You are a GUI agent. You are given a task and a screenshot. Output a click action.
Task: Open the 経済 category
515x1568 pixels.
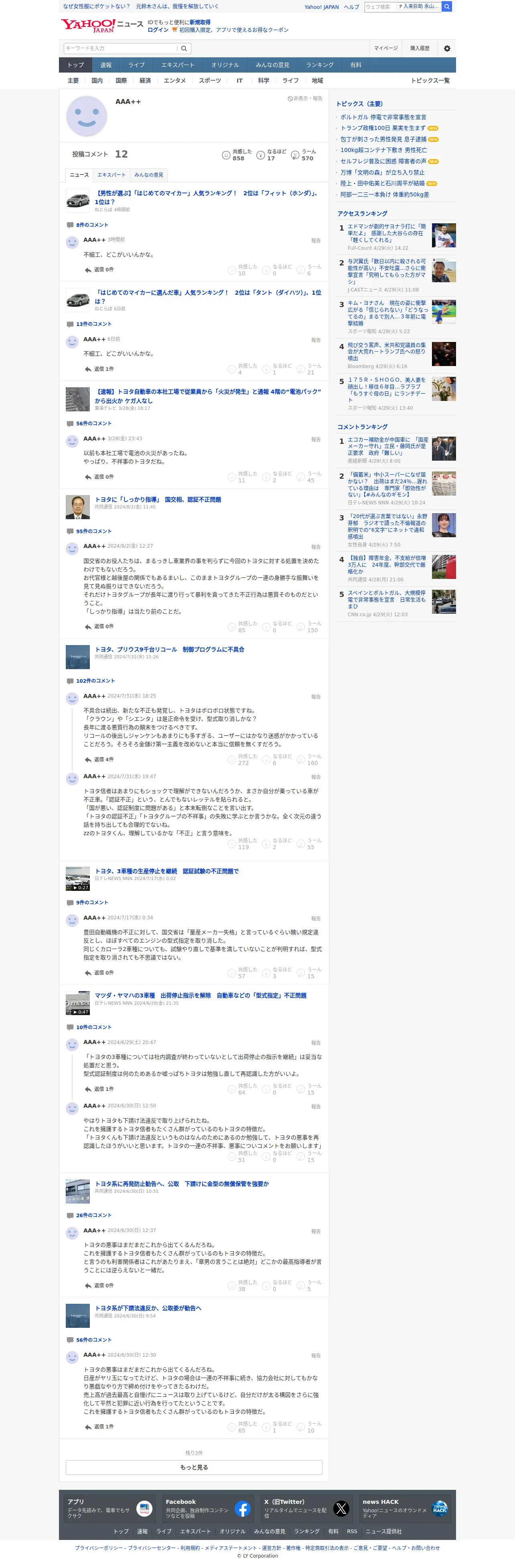[x=145, y=80]
